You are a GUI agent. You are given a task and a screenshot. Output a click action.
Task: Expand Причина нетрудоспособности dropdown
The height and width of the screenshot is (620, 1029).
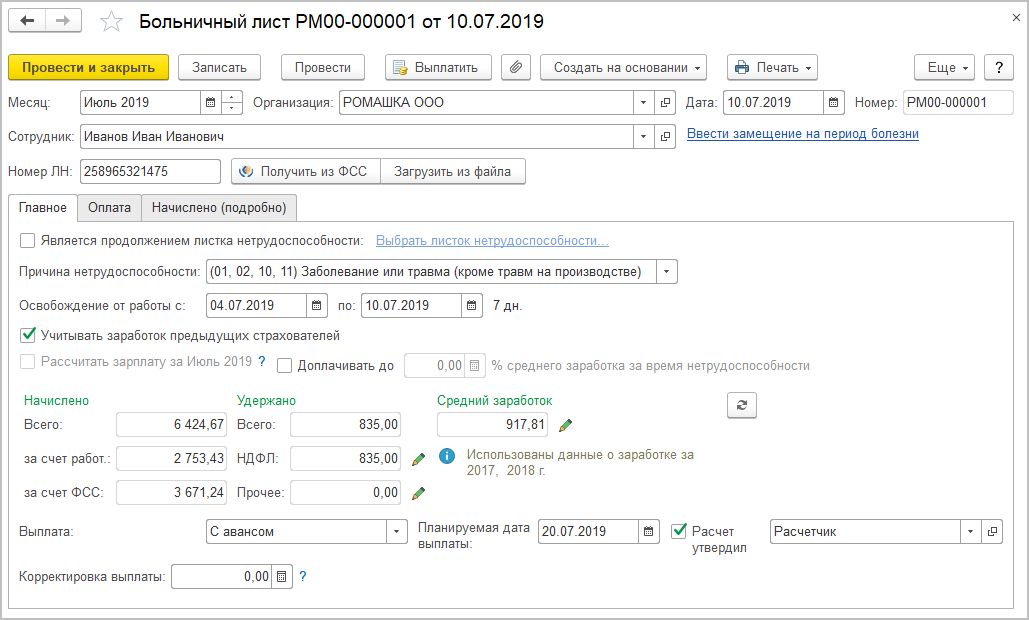pyautogui.click(x=668, y=271)
